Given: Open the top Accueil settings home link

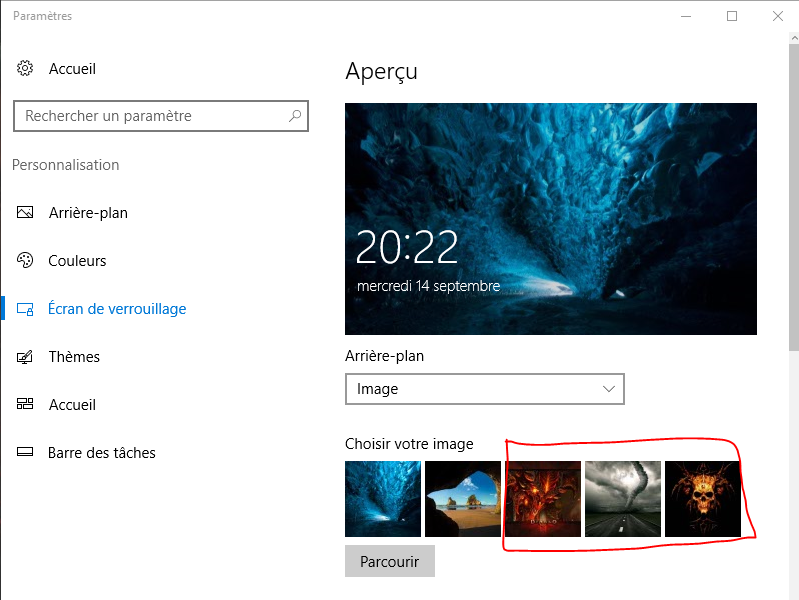Looking at the screenshot, I should pos(72,69).
